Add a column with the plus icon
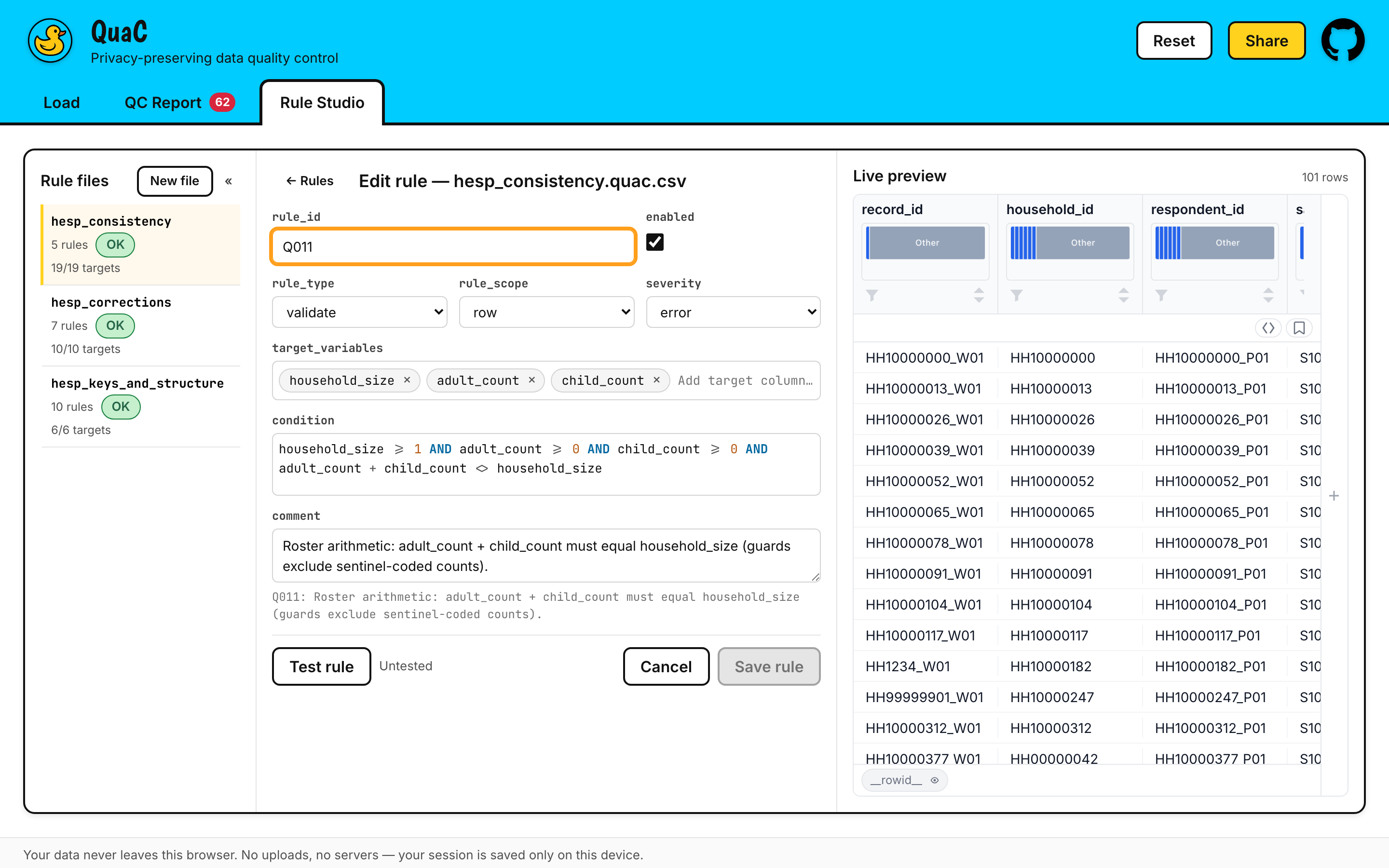Screen dimensions: 1389x868 coord(1334,495)
